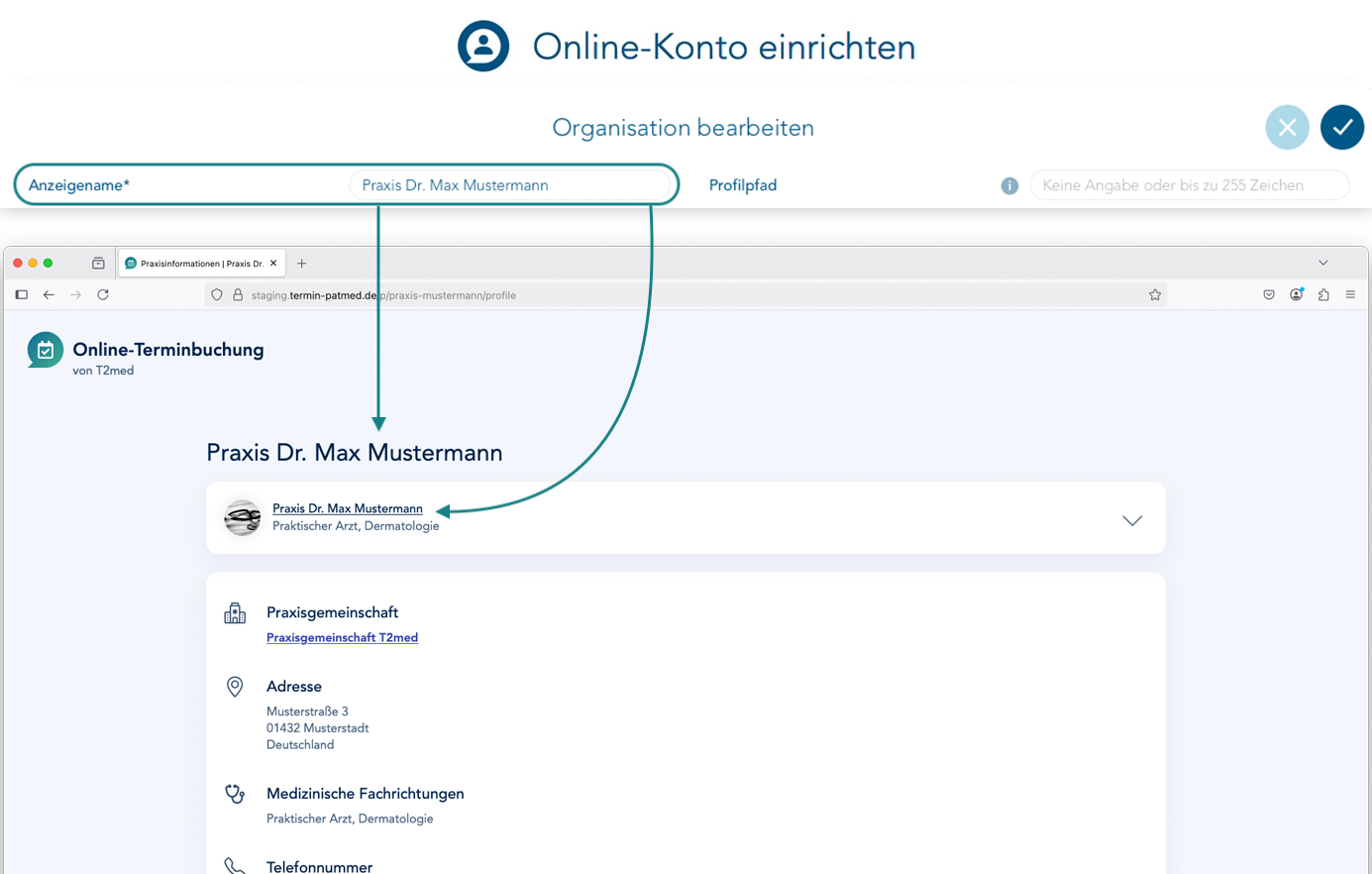1372x874 pixels.
Task: Click the browser reload icon
Action: click(103, 295)
